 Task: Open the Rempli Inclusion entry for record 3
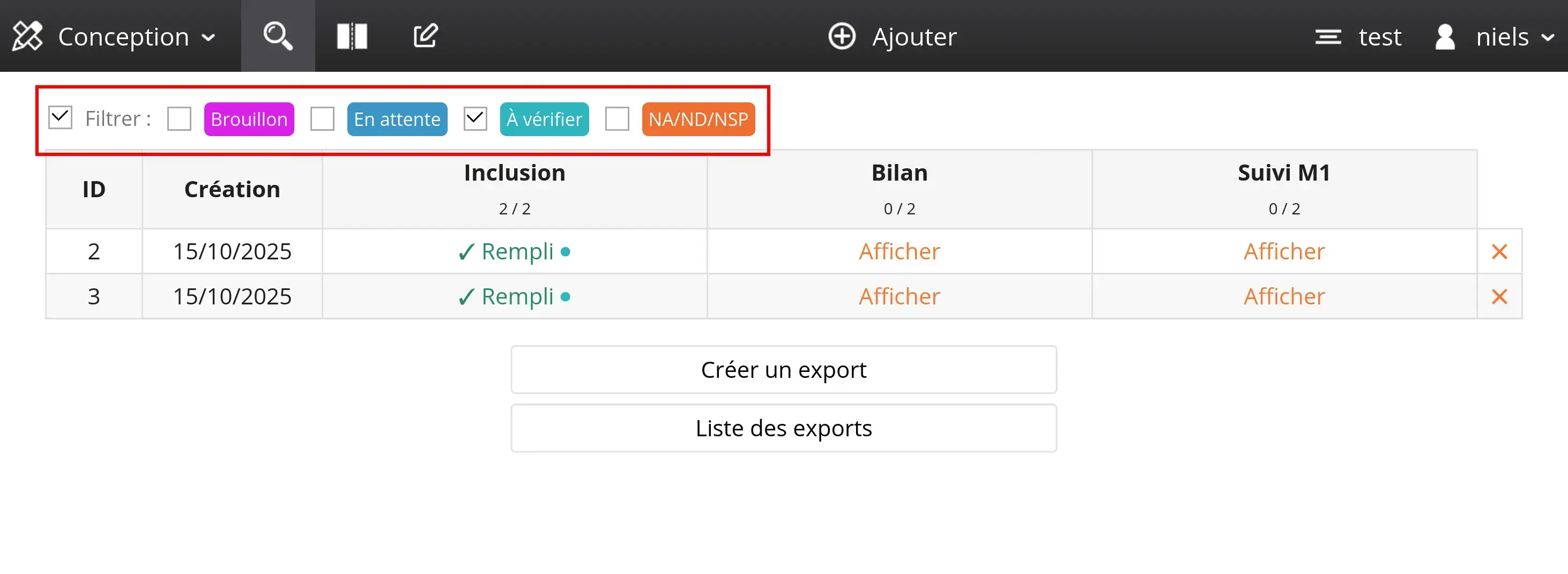[517, 296]
